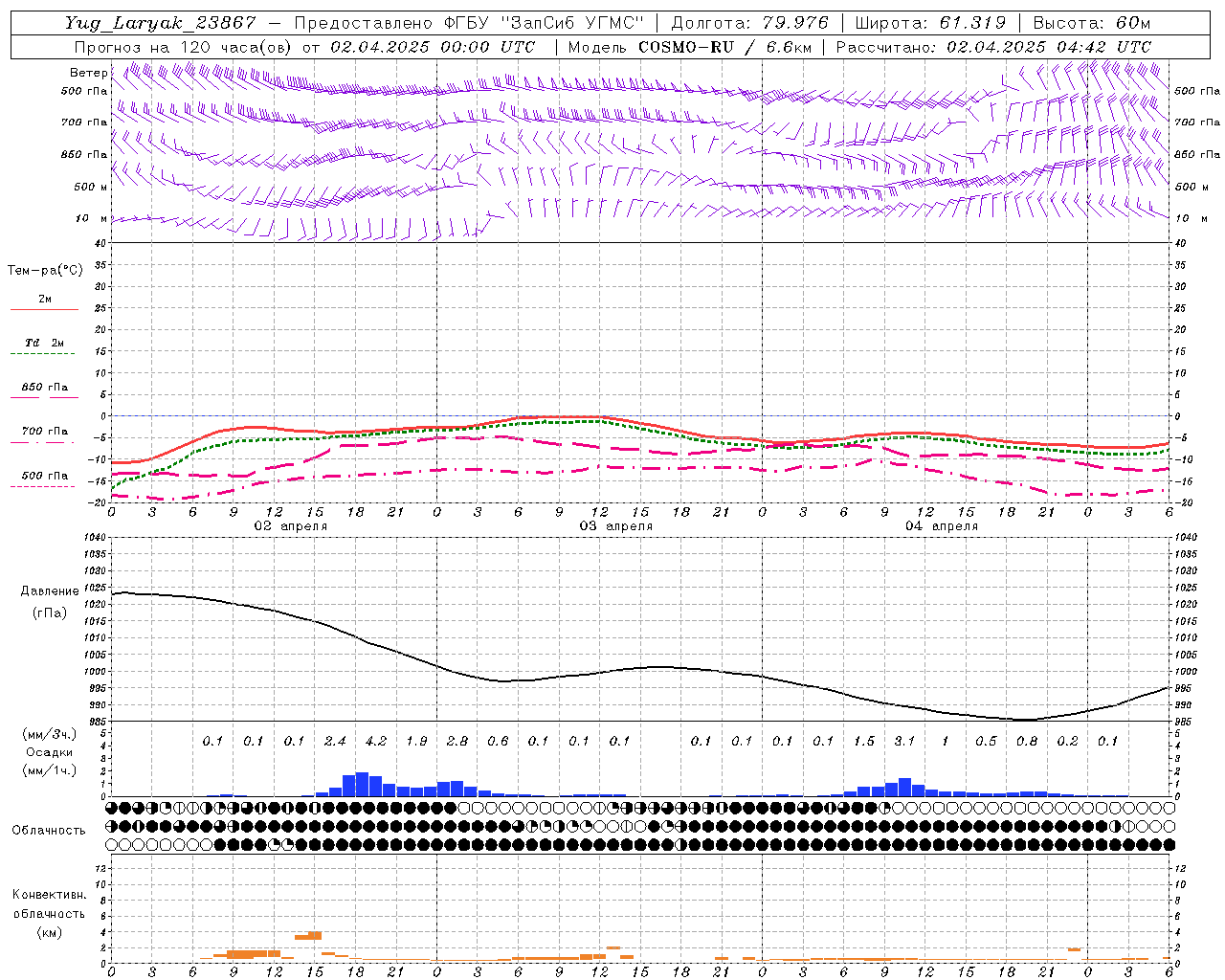The image size is (1225, 980).
Task: Click the 0.2 precipitation value
Action: (x=1067, y=742)
